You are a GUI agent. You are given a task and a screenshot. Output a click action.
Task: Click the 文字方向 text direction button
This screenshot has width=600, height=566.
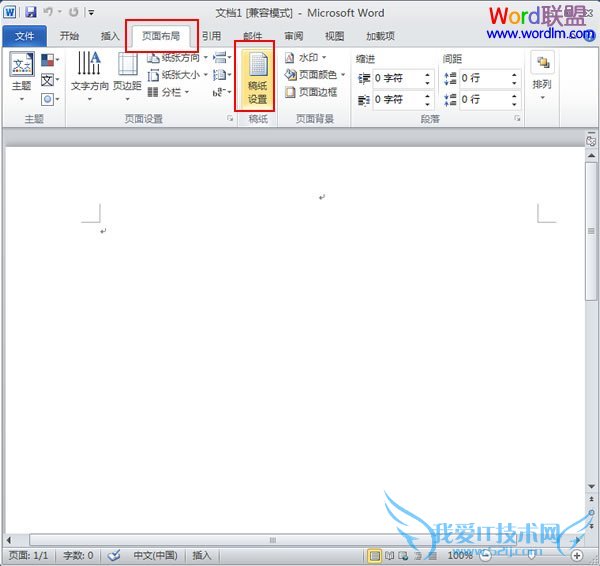tap(90, 77)
